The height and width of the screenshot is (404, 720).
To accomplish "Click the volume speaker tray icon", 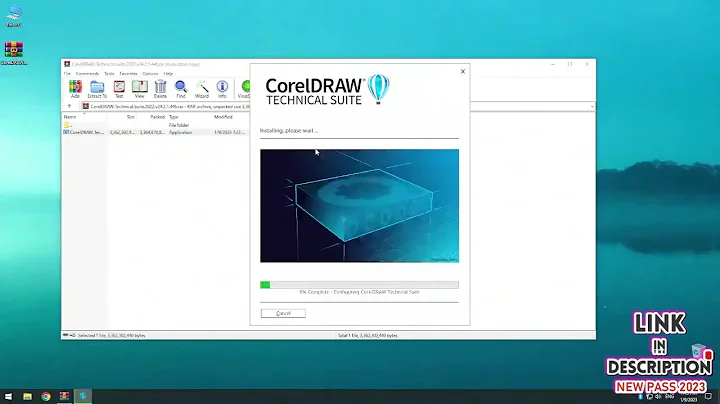I will (x=658, y=397).
